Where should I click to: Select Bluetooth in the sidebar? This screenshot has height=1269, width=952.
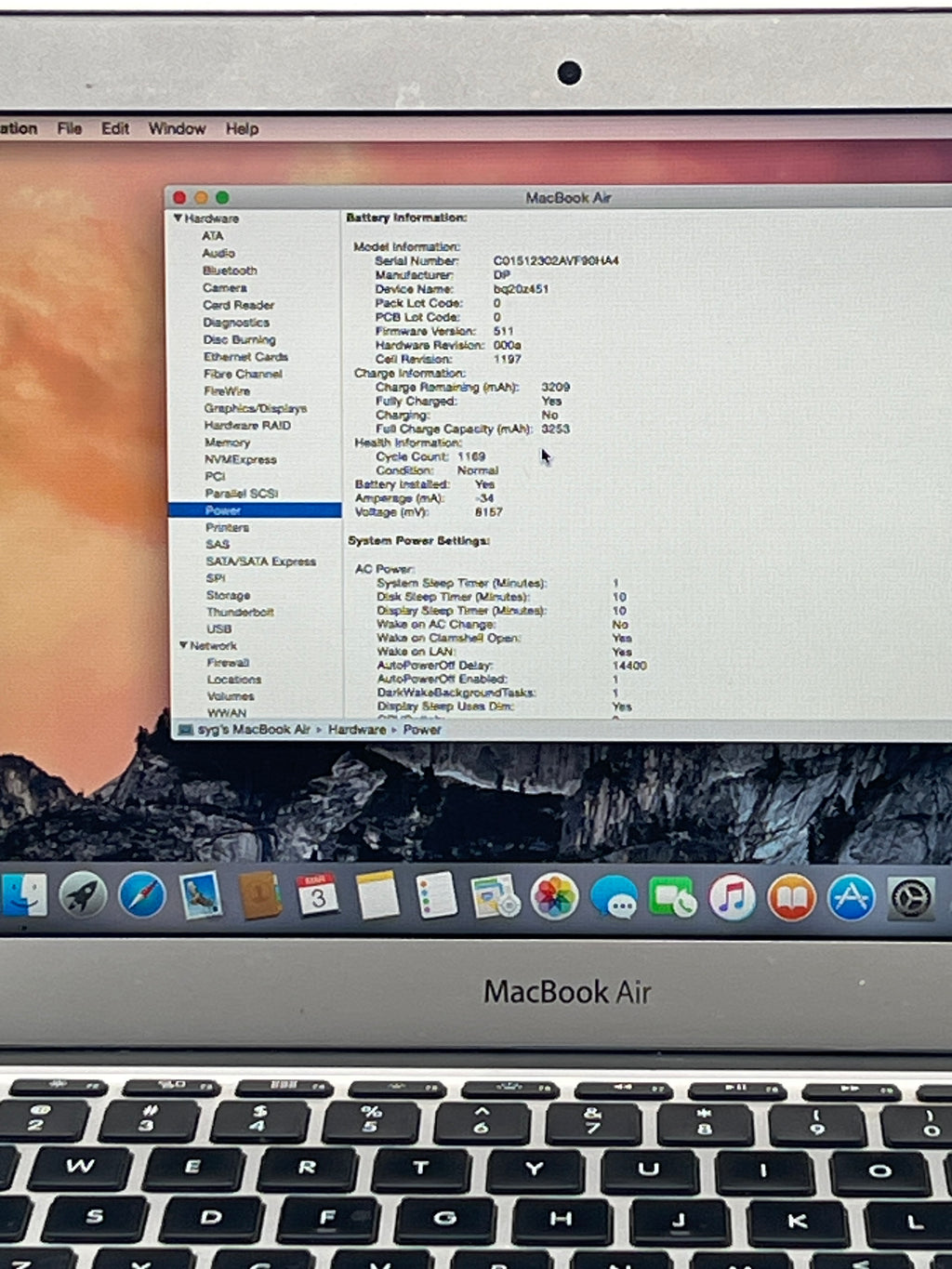tap(230, 271)
